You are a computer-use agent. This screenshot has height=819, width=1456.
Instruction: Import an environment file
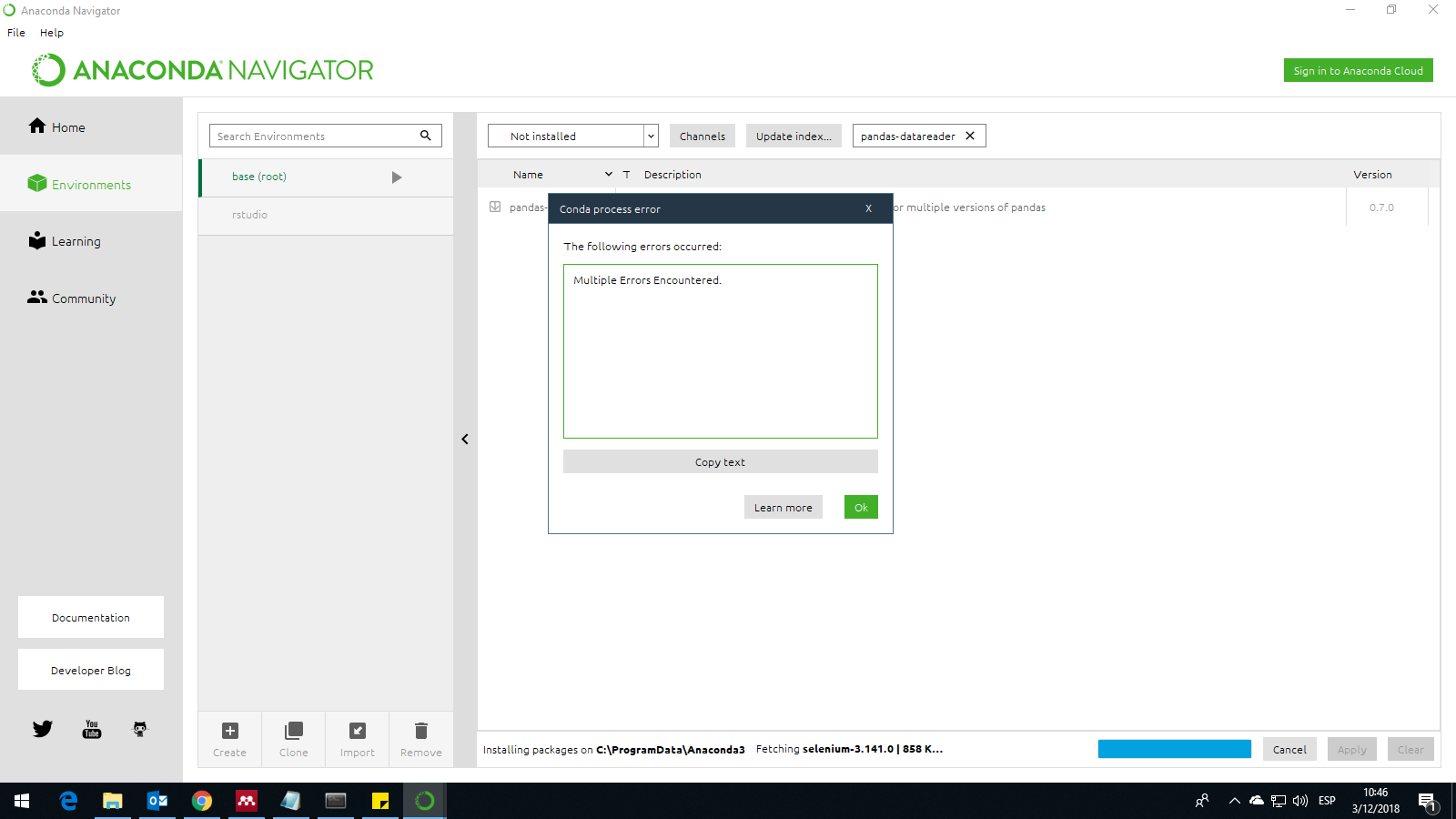click(357, 738)
